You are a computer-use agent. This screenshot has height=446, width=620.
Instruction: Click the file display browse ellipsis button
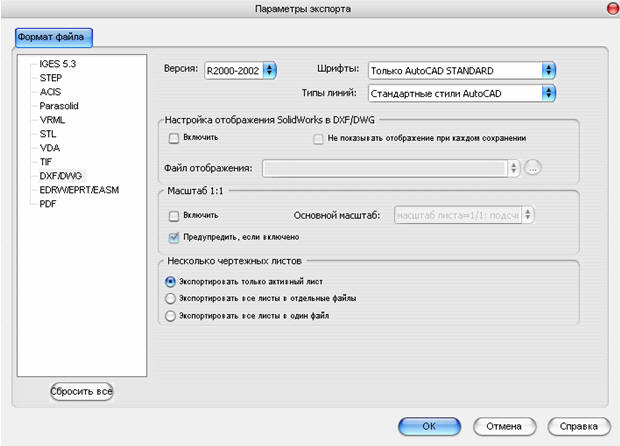tap(533, 168)
